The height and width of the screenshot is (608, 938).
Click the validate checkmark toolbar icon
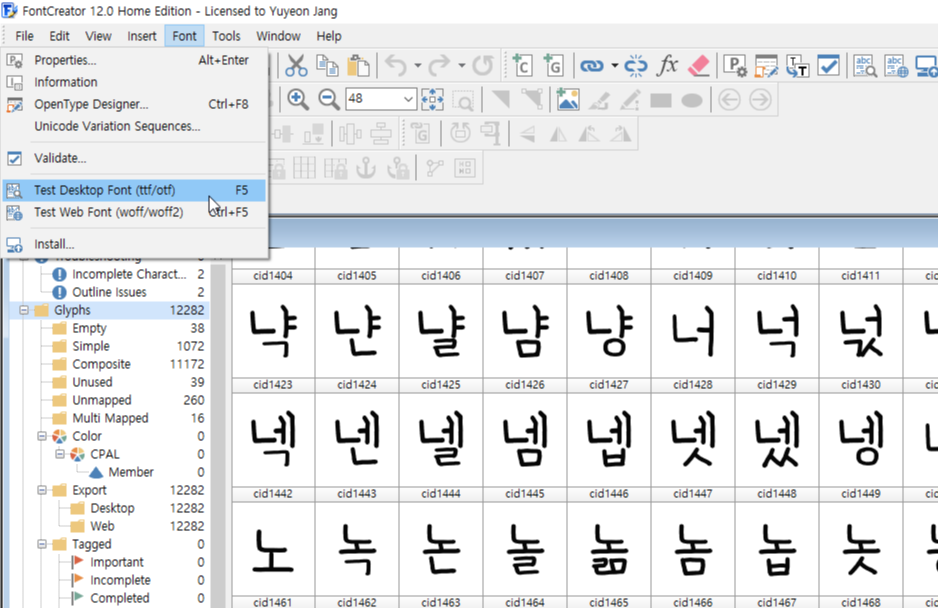(829, 66)
